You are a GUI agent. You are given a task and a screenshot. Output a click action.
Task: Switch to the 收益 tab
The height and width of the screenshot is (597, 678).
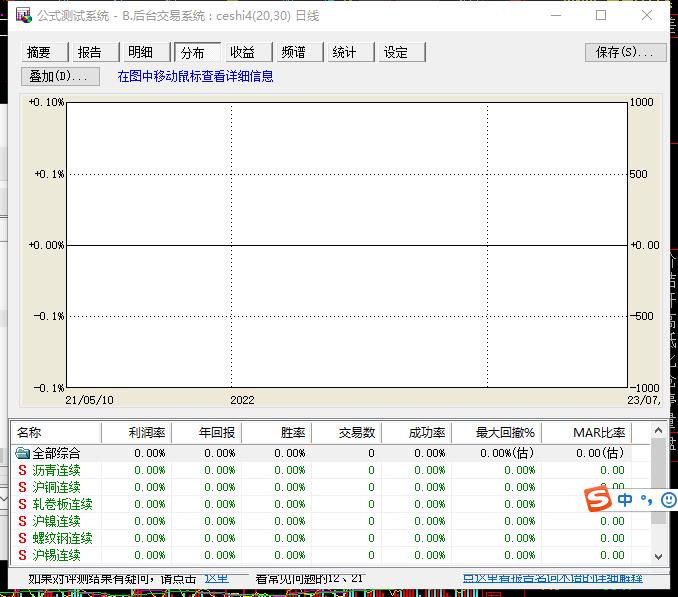click(x=249, y=52)
